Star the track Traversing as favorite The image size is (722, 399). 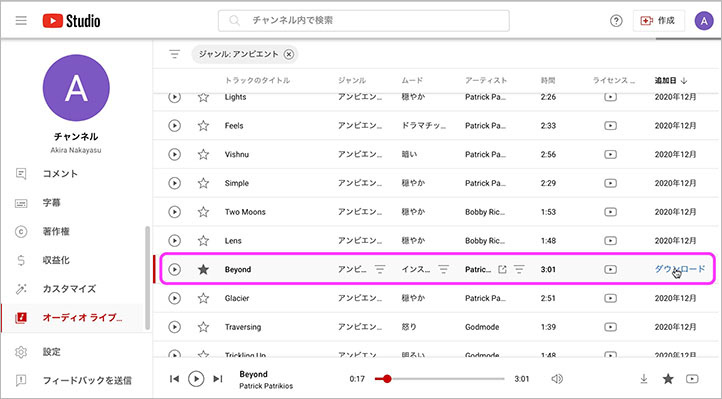pyautogui.click(x=203, y=326)
